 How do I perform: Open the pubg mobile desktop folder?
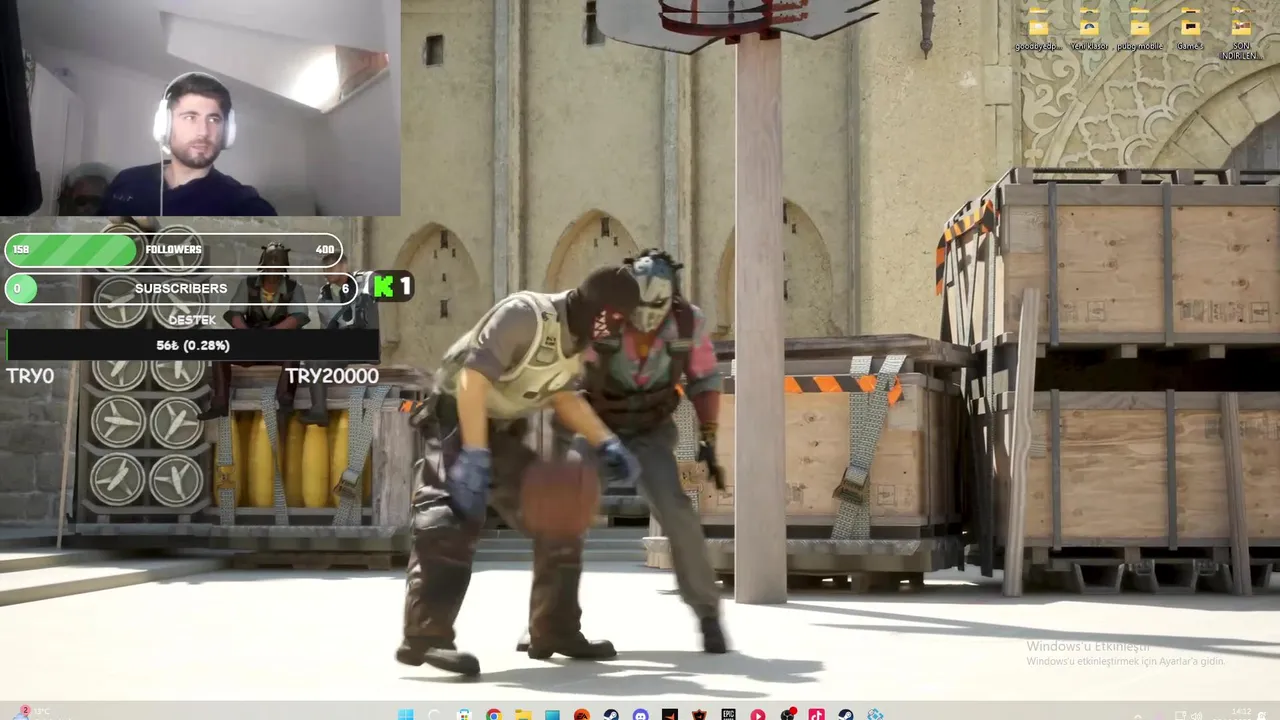(x=1139, y=31)
